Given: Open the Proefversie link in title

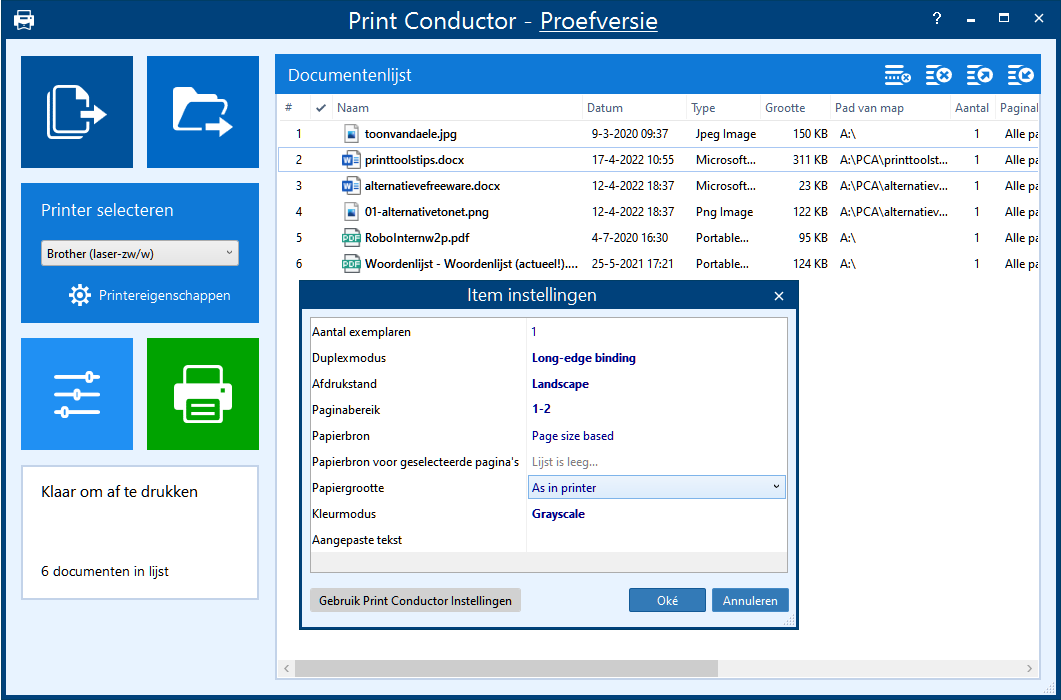Looking at the screenshot, I should tap(599, 21).
